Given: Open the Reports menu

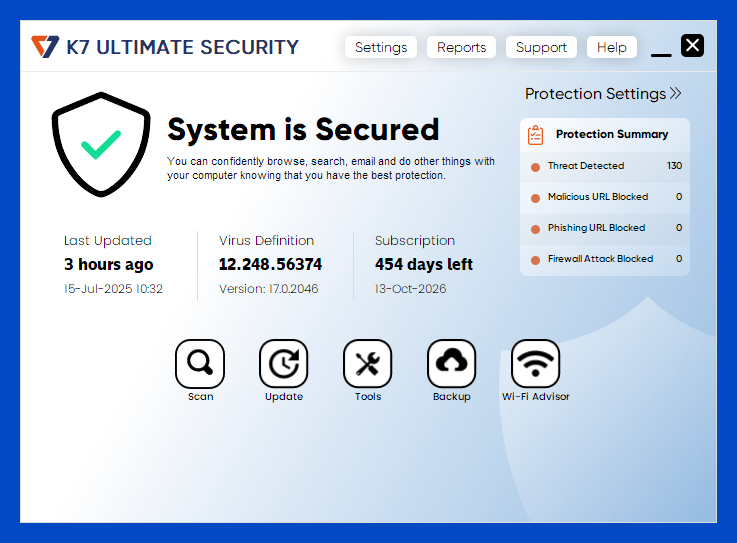Looking at the screenshot, I should 461,47.
